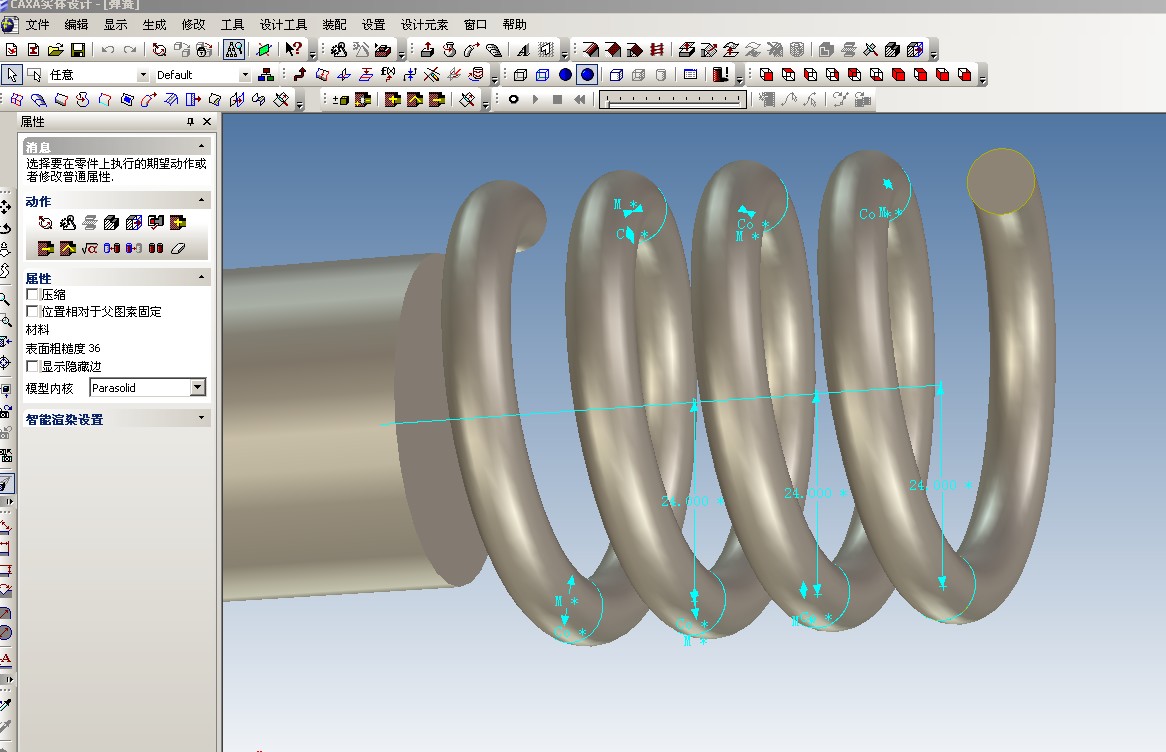Click the save floppy disk icon
Image resolution: width=1166 pixels, height=752 pixels.
[77, 50]
